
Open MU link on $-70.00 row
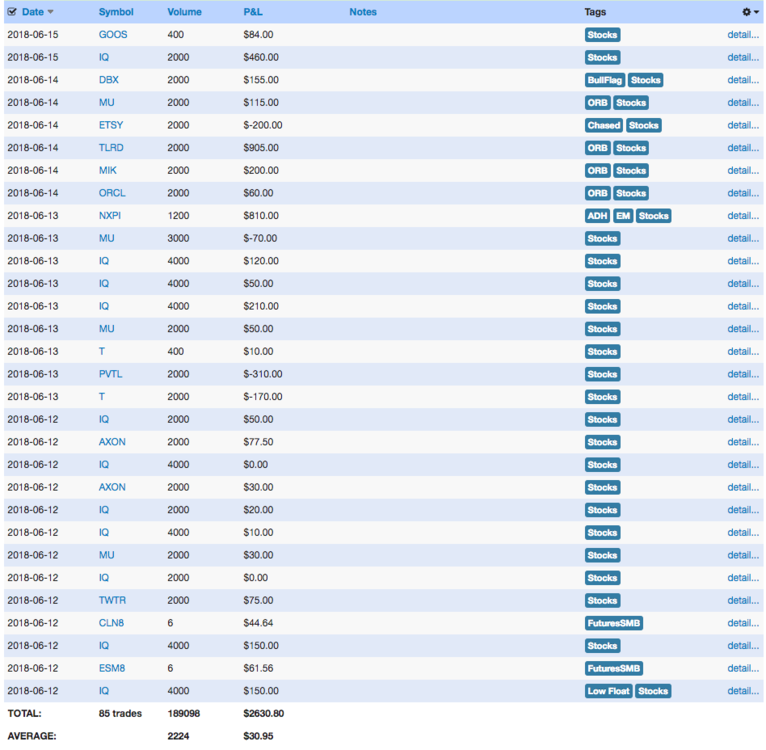[x=106, y=238]
